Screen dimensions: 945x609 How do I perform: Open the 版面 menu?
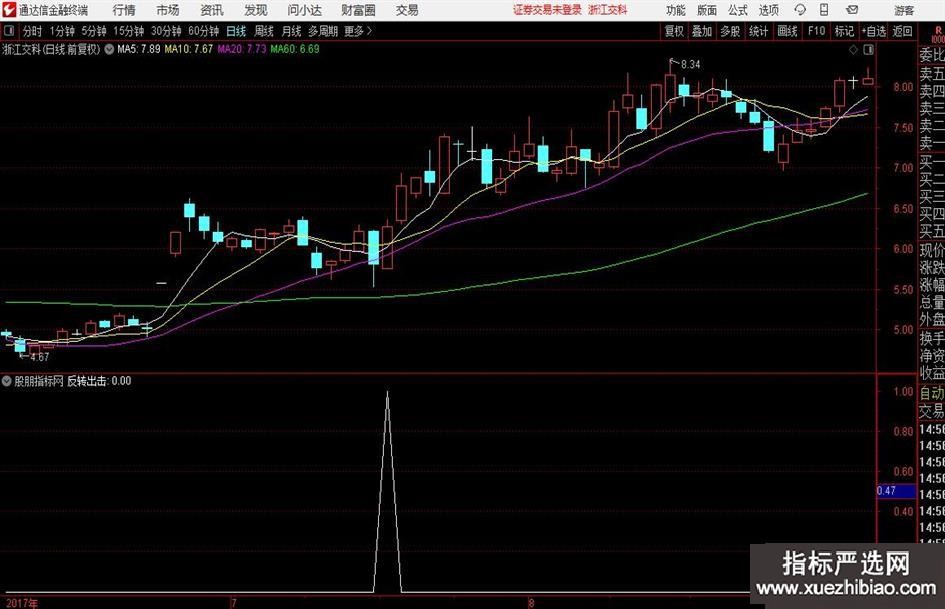[x=706, y=10]
